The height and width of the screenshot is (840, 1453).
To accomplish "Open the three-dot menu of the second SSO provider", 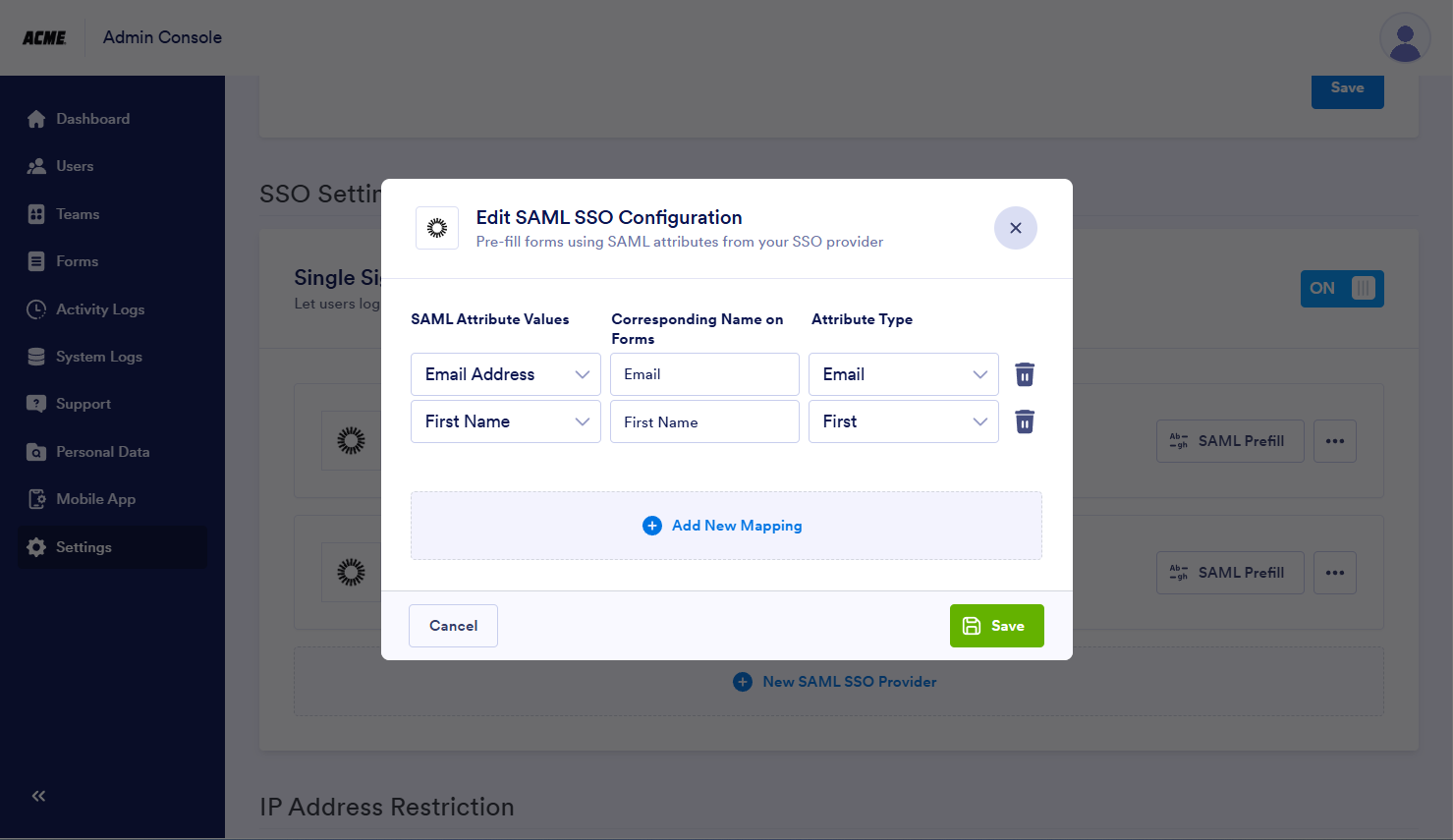I will tap(1334, 573).
